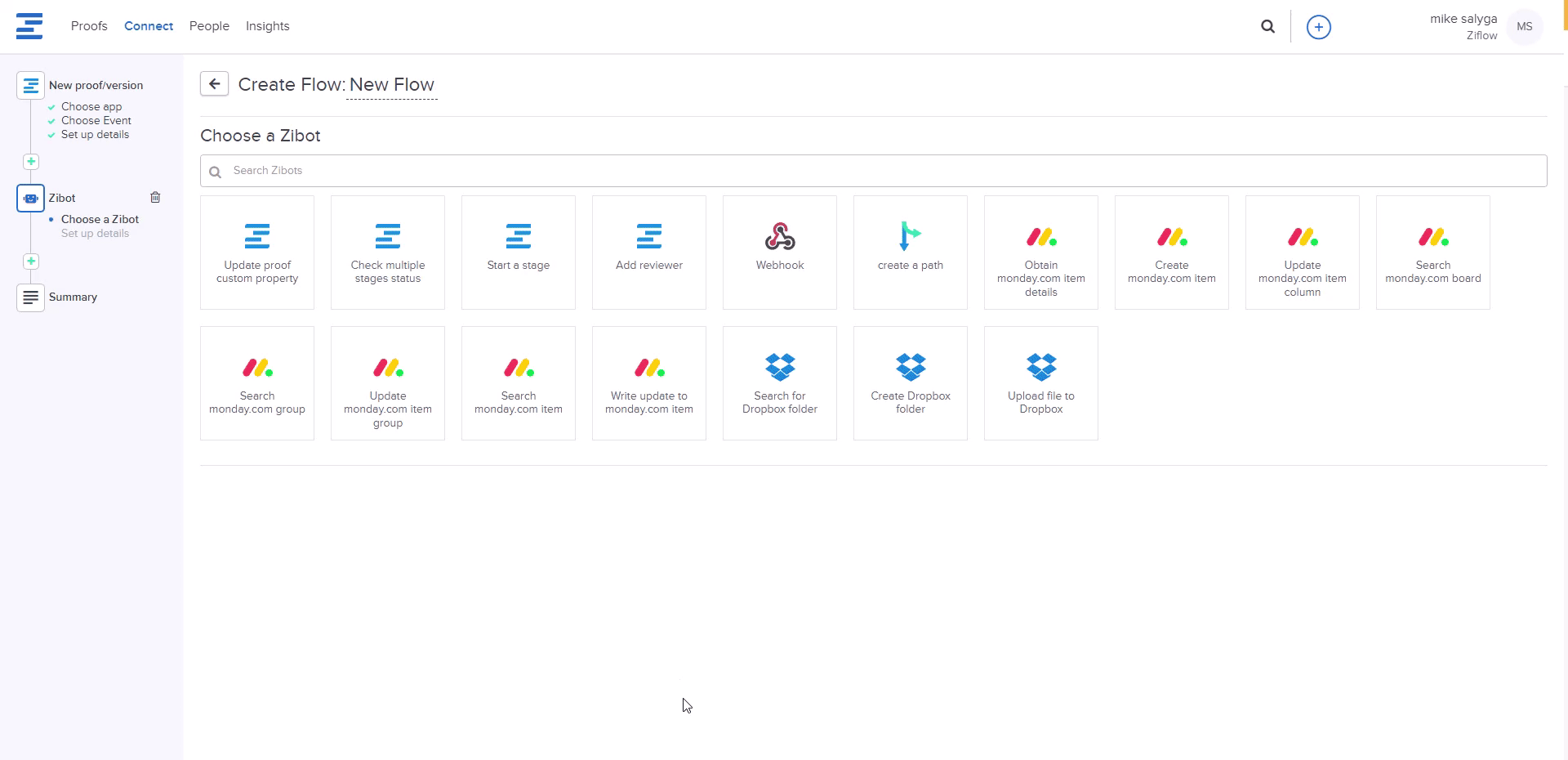
Task: Select Create monday.com item Zibot
Action: 1172,253
